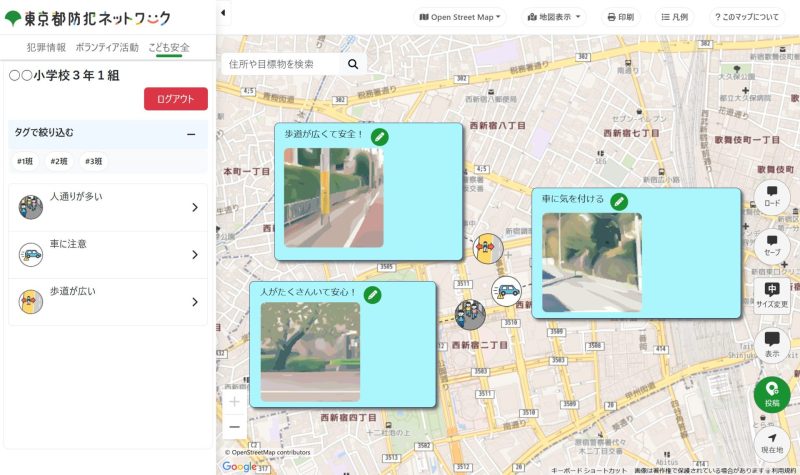Click the 住所や目標物を検索 search field
Viewport: 800px width, 475px height.
pyautogui.click(x=282, y=64)
